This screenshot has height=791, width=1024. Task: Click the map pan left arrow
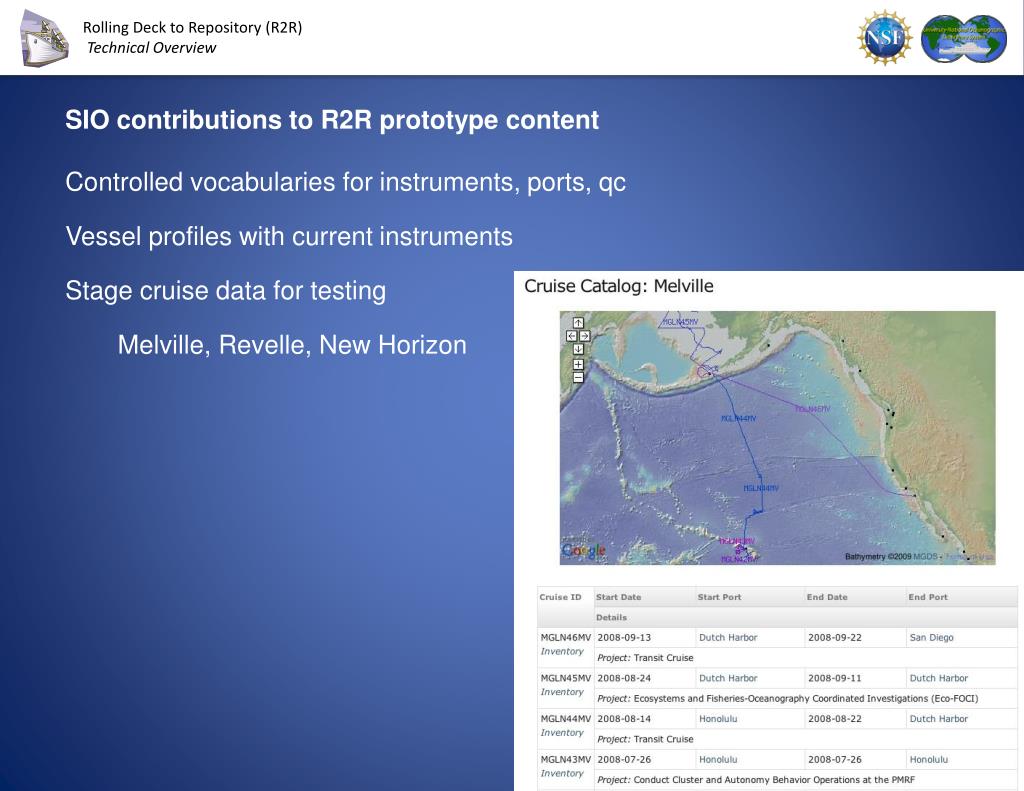point(571,336)
